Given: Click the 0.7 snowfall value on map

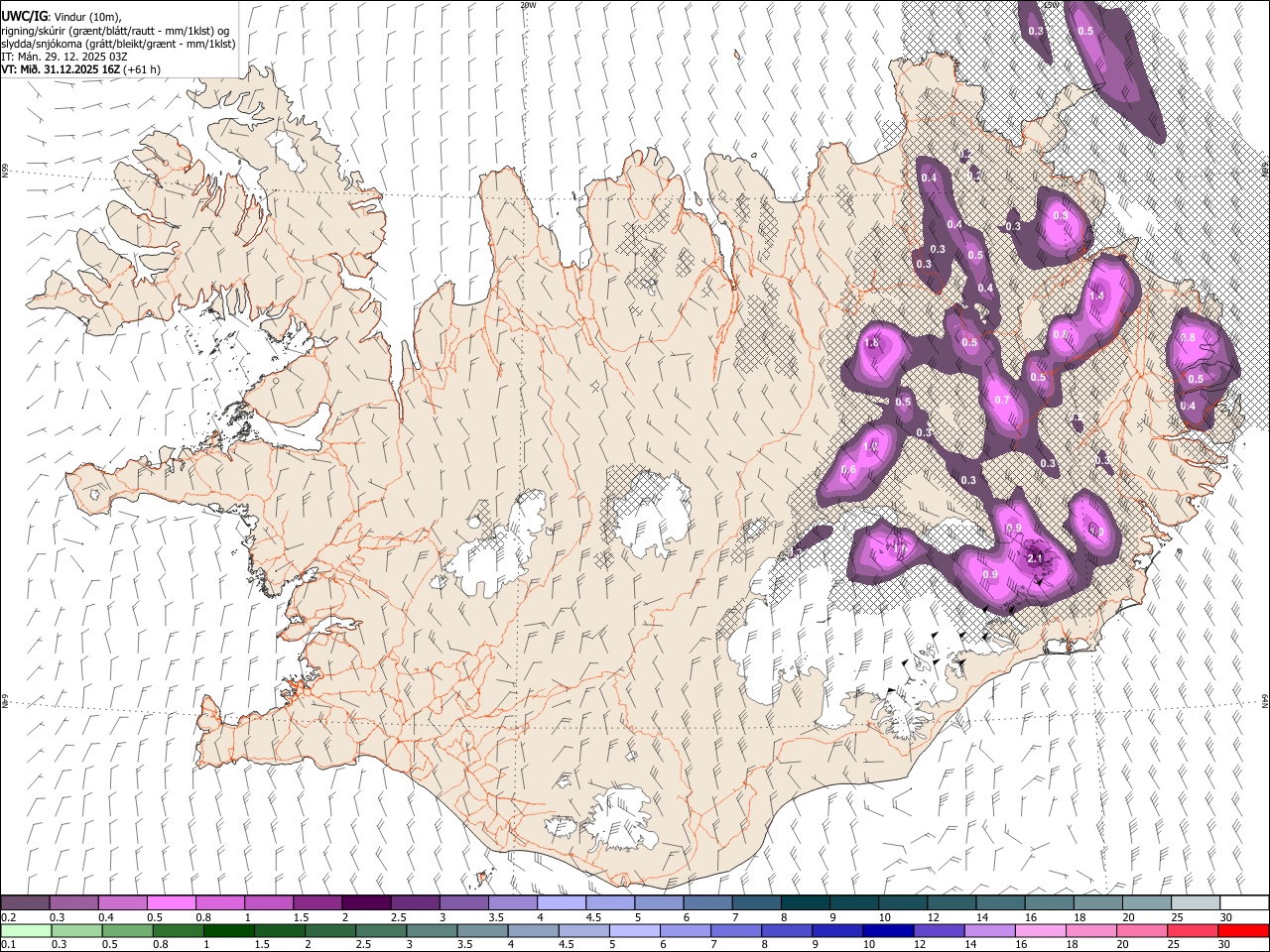Looking at the screenshot, I should coord(1002,401).
